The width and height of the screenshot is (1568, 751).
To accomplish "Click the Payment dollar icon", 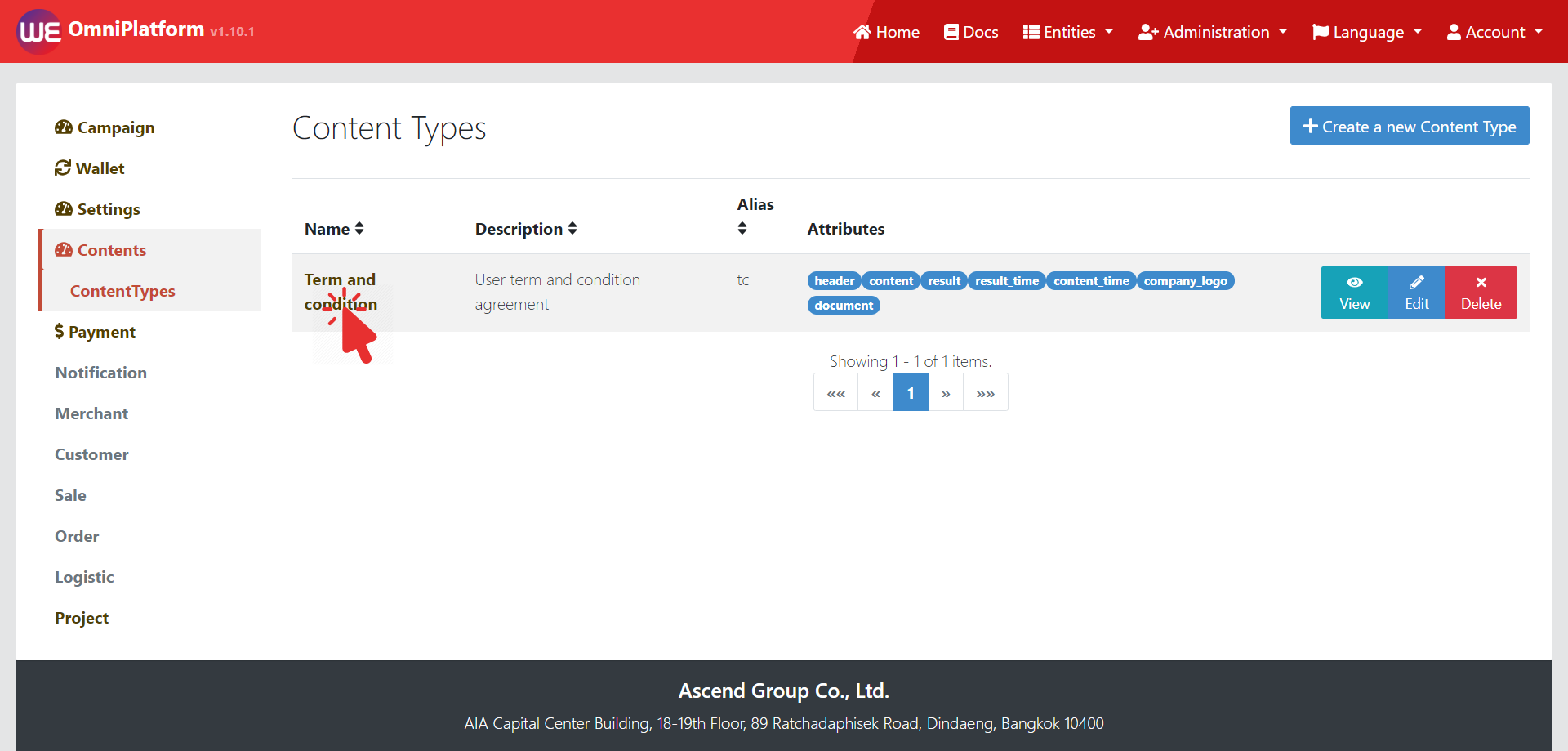I will pos(59,332).
